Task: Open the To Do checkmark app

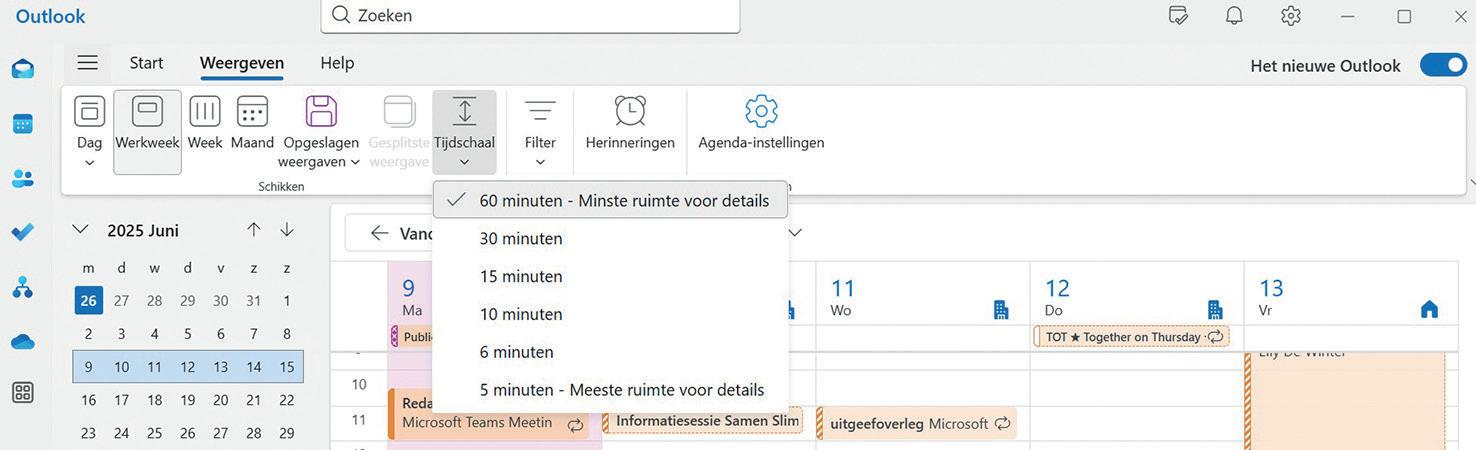Action: click(22, 232)
